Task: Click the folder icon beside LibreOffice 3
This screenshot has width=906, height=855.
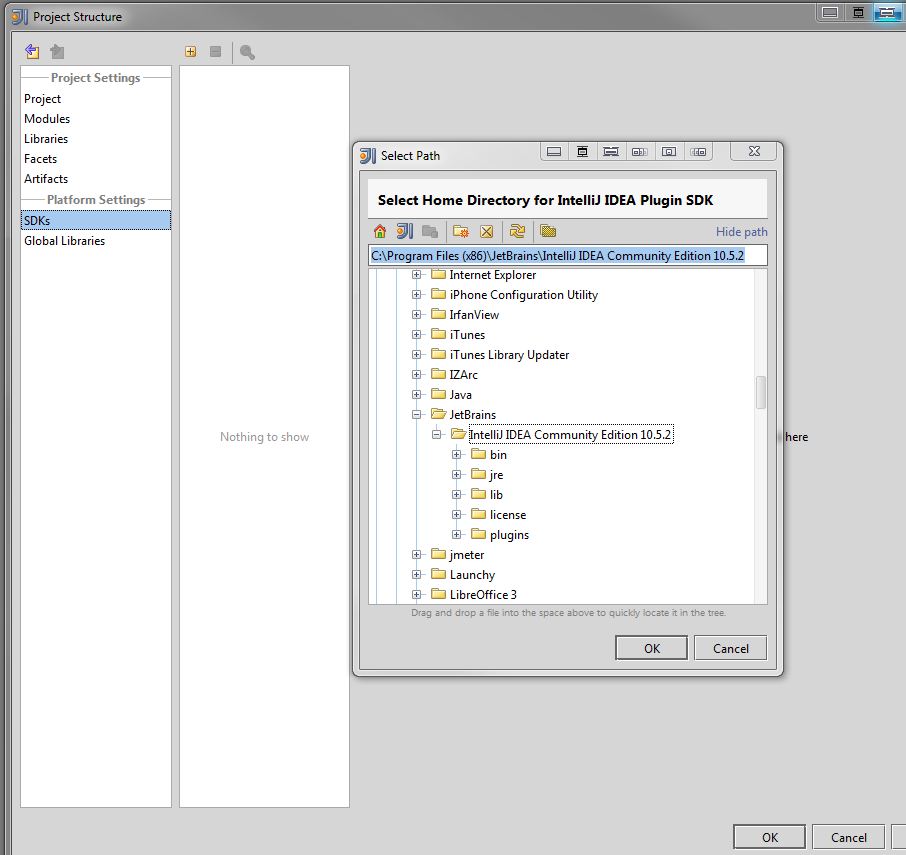Action: click(439, 594)
